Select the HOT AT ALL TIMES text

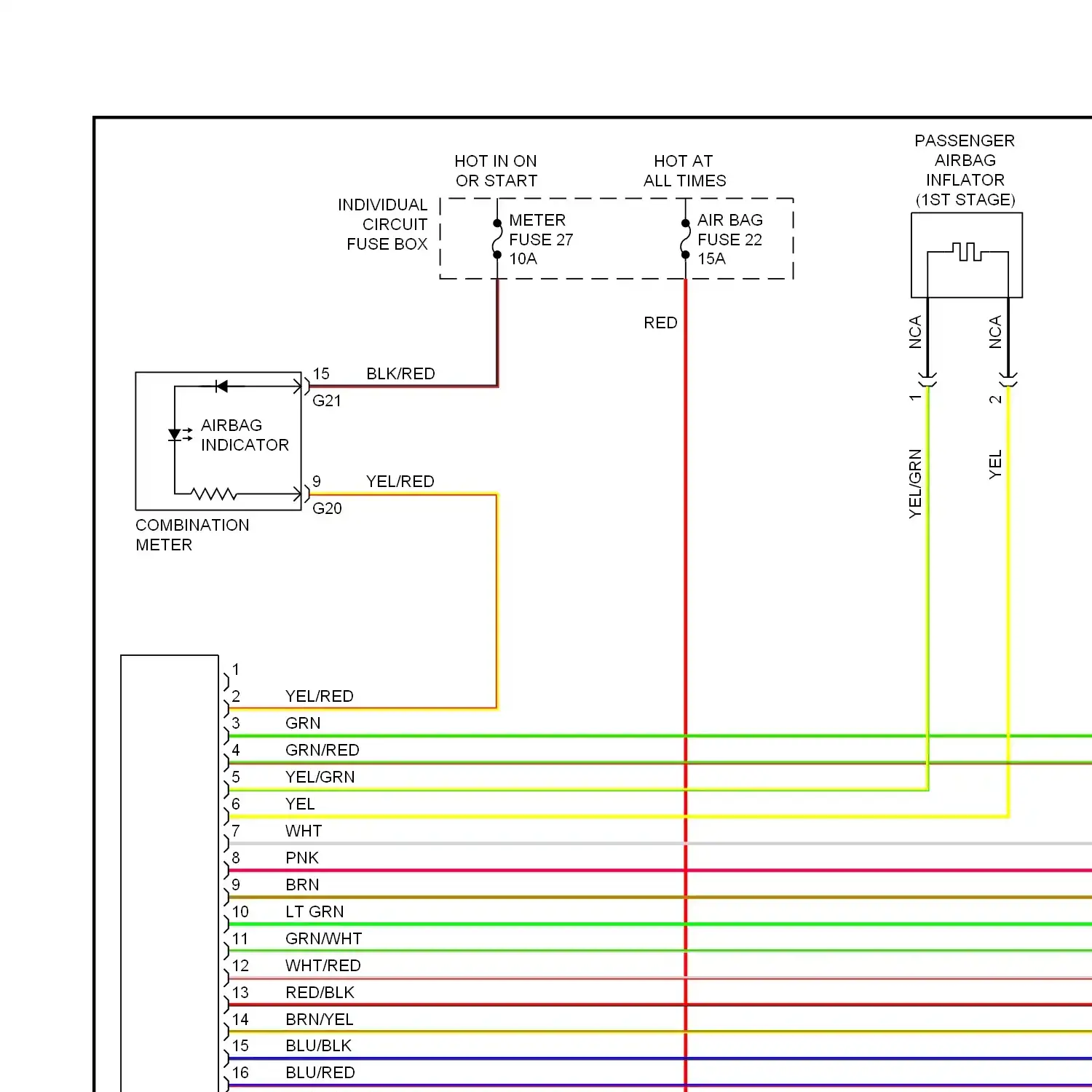[x=684, y=171]
